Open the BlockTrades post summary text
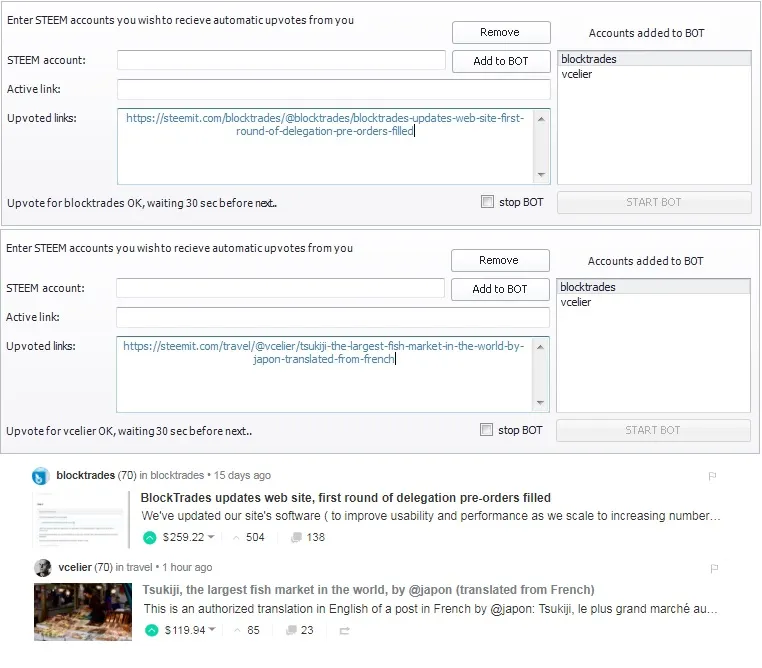The height and width of the screenshot is (668, 762). coord(431,515)
